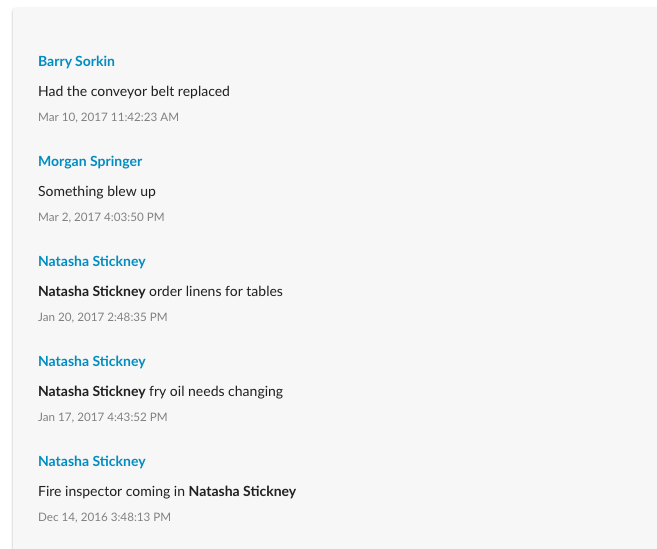Click Natasha Stickney name above fry oil note
Image resolution: width=657 pixels, height=549 pixels.
(91, 361)
